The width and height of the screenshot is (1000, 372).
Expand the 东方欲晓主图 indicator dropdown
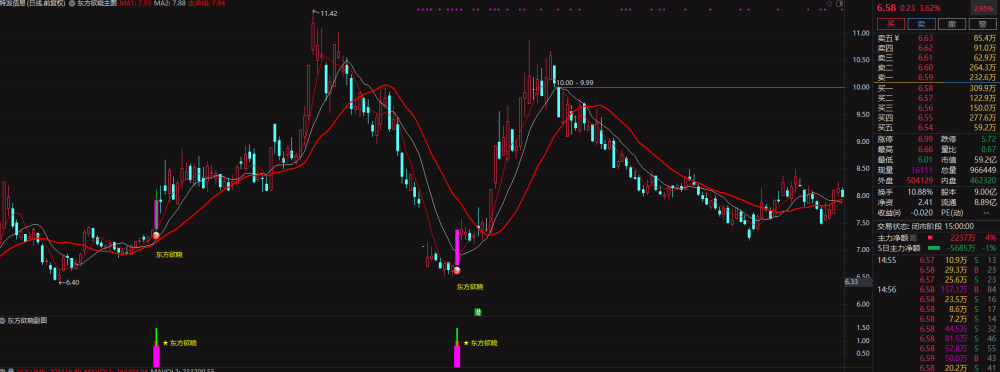71,3
